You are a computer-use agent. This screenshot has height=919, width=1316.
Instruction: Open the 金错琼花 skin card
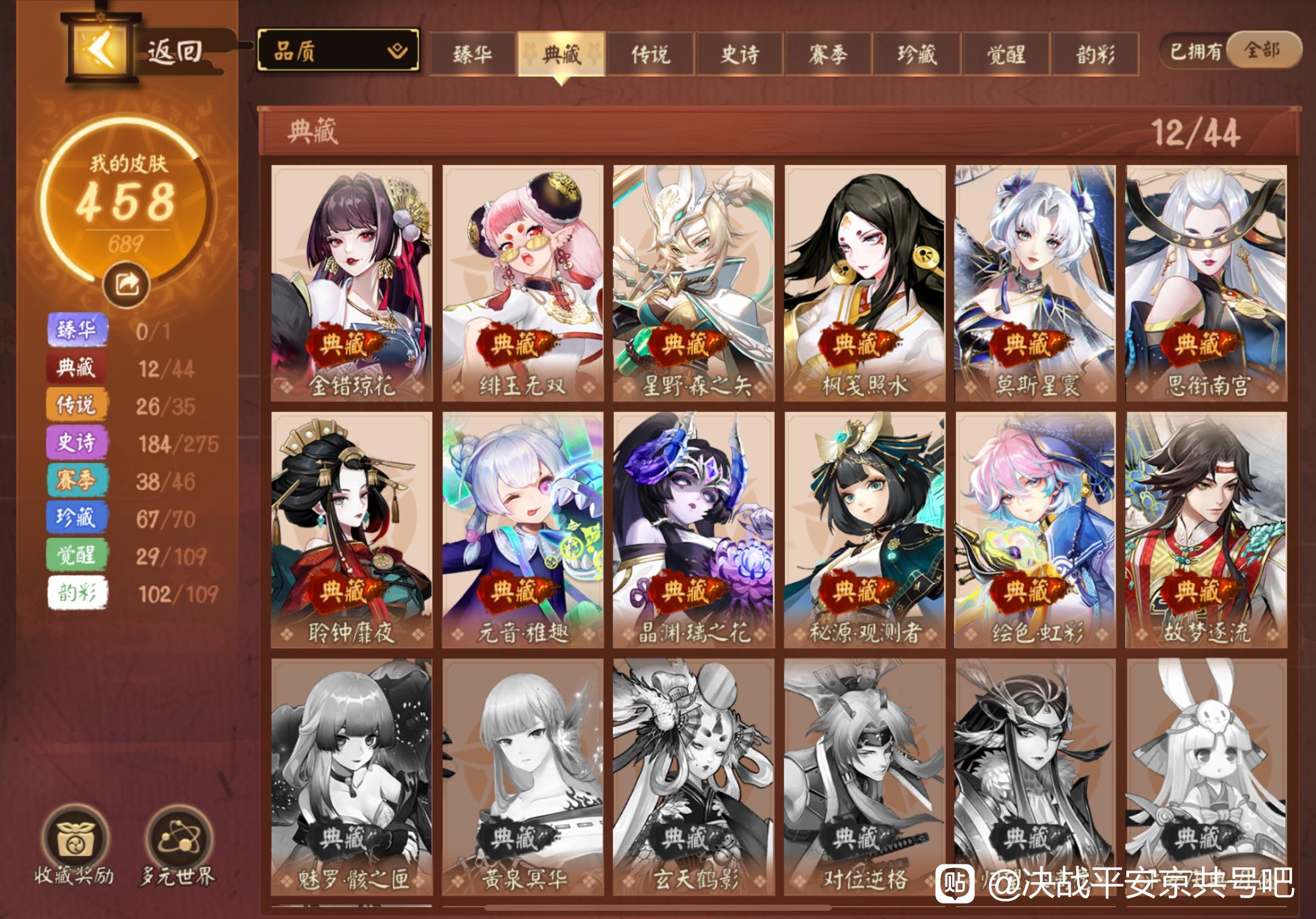tap(352, 284)
